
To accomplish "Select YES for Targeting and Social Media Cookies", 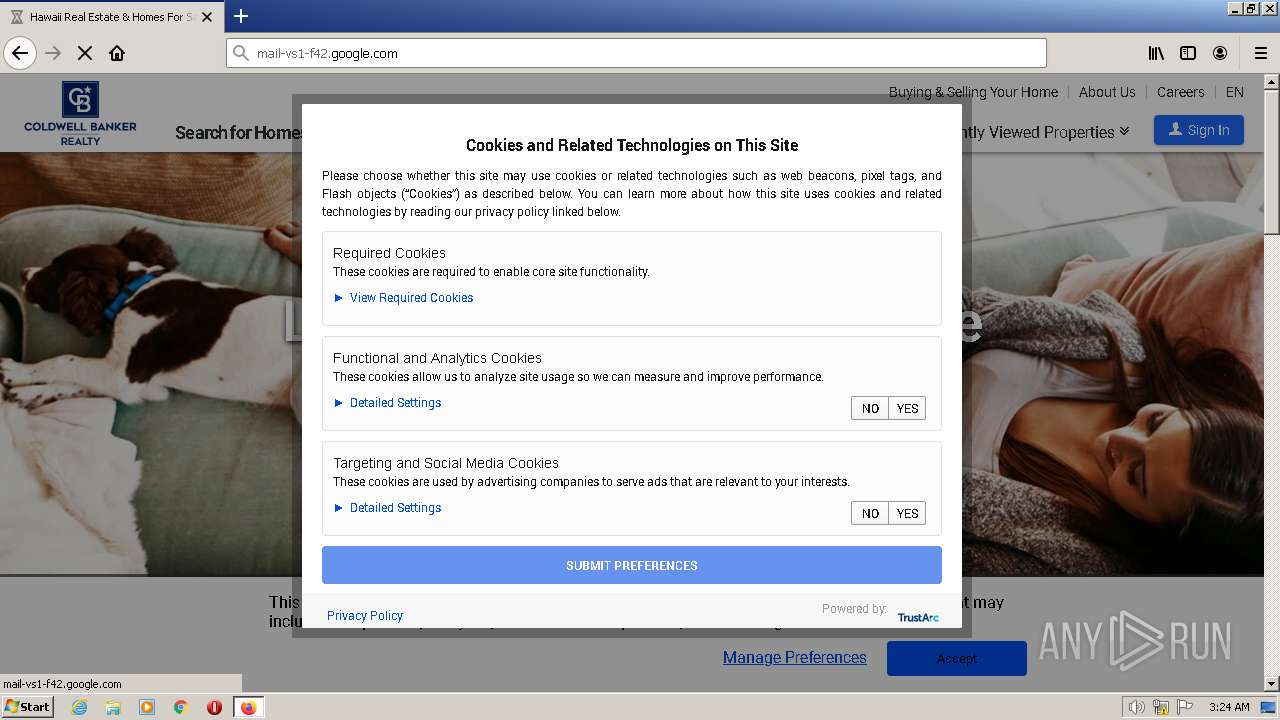I will tap(907, 513).
